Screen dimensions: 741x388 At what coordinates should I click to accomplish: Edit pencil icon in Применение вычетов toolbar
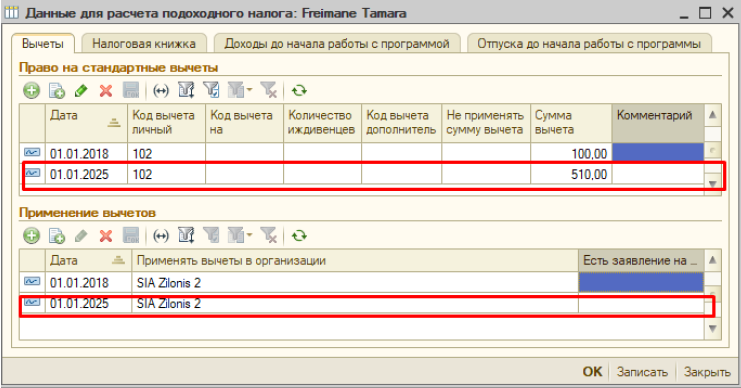81,235
